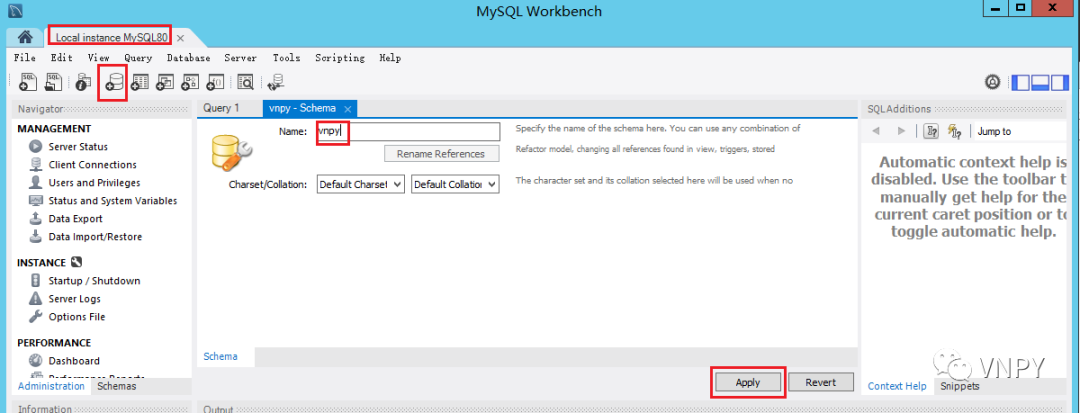Switch to Context Help tab
Screen dimensions: 1080x413
click(x=897, y=386)
